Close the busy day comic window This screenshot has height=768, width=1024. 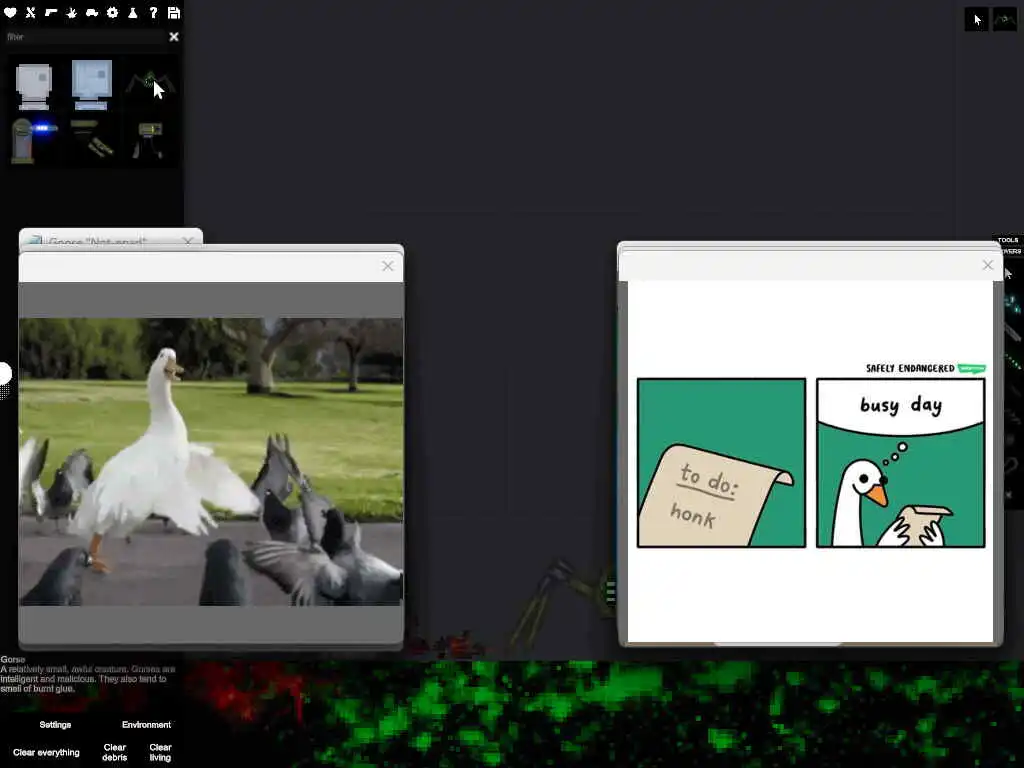pos(987,264)
